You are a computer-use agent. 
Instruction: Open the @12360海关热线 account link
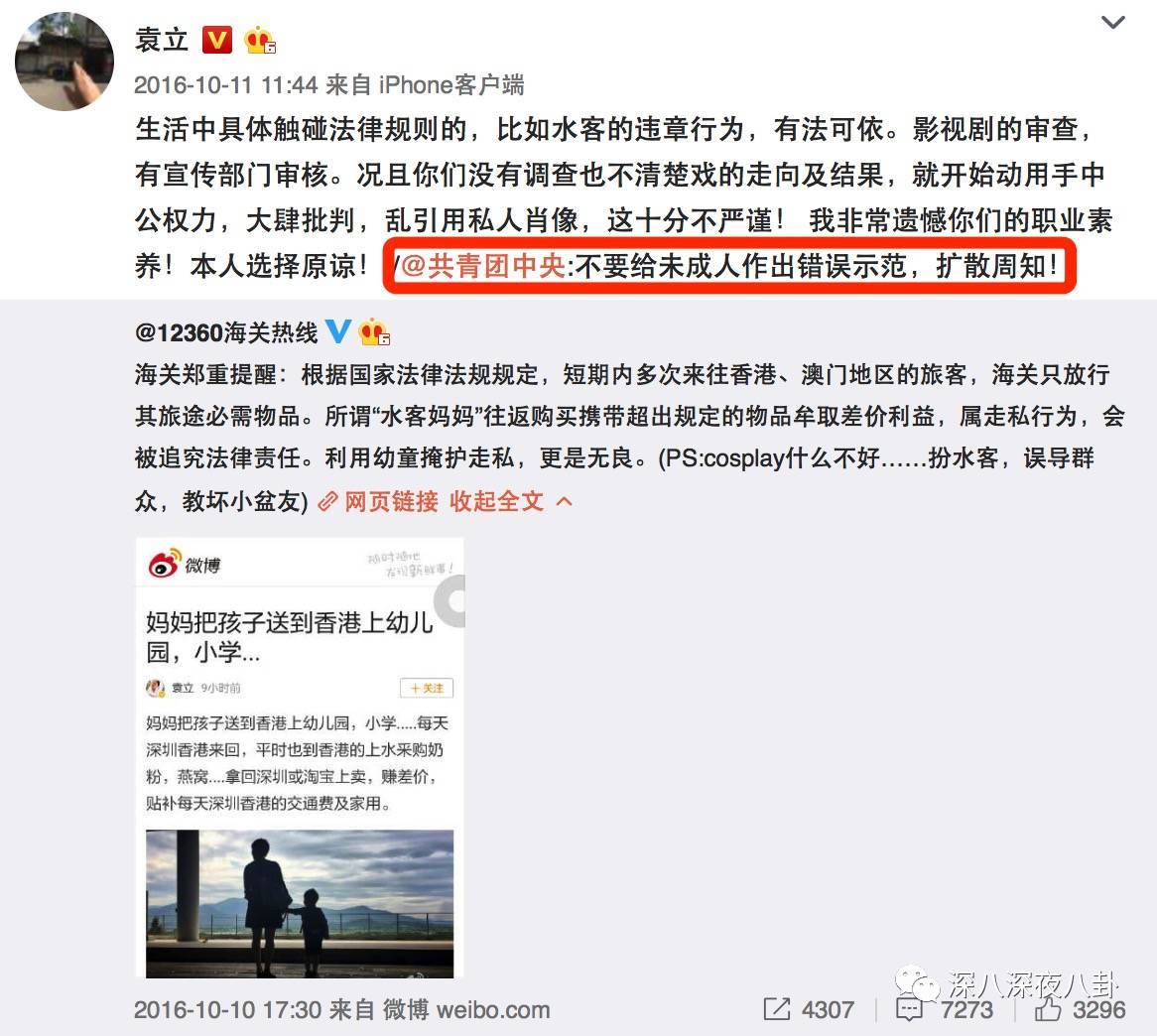(x=226, y=332)
